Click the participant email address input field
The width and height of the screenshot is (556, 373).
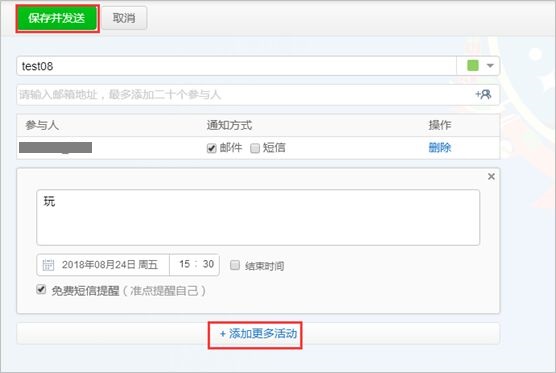[245, 95]
